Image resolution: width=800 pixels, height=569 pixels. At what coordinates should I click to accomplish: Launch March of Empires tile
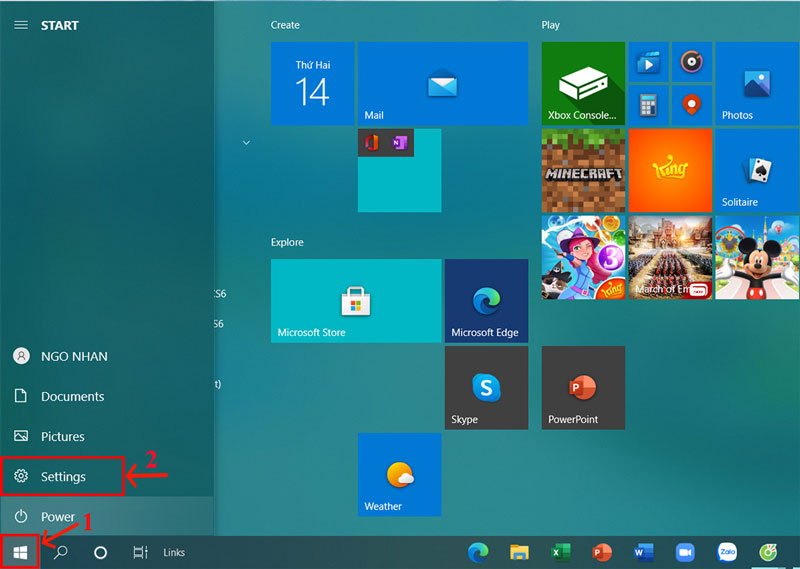[670, 257]
